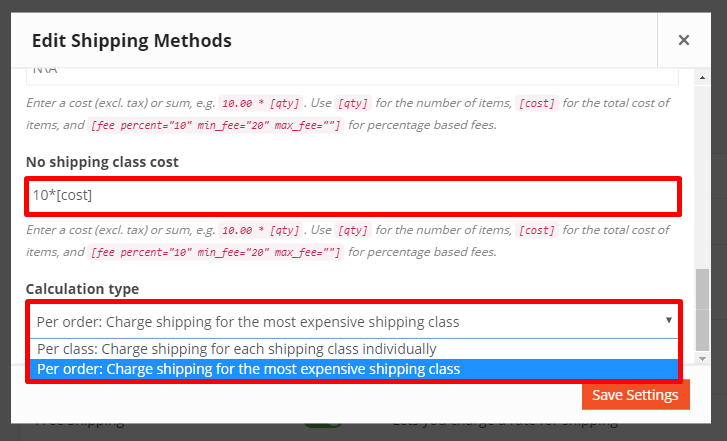Image resolution: width=727 pixels, height=441 pixels.
Task: Close the Edit Shipping Methods dialog
Action: (x=684, y=40)
